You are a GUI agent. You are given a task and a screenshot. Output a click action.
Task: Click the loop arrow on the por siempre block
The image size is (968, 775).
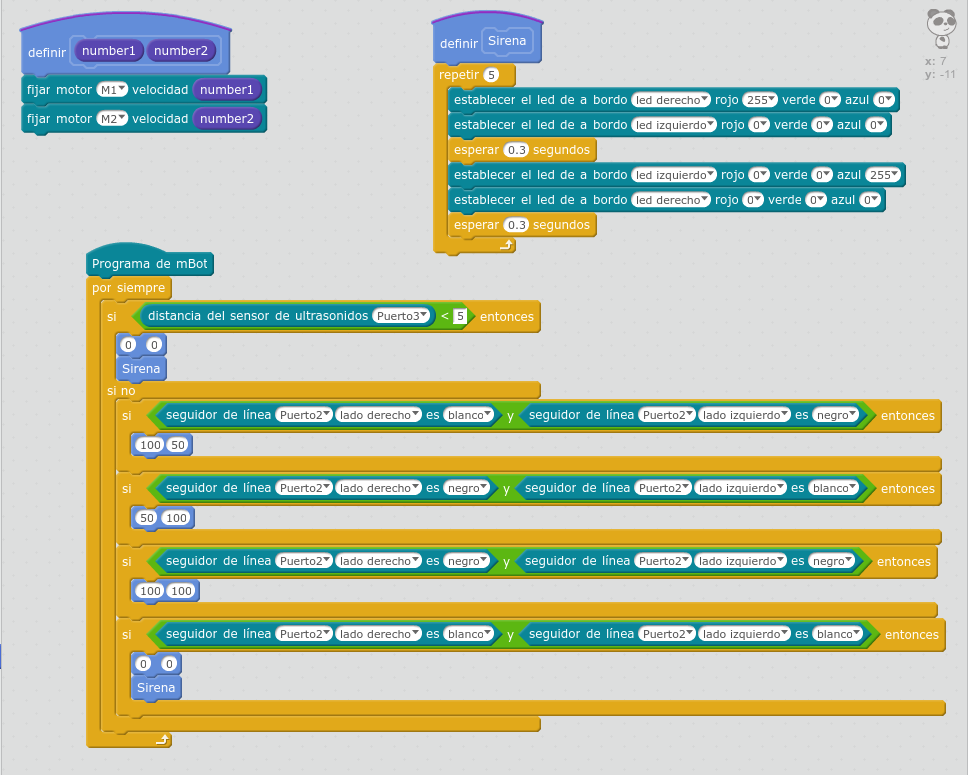pos(164,740)
